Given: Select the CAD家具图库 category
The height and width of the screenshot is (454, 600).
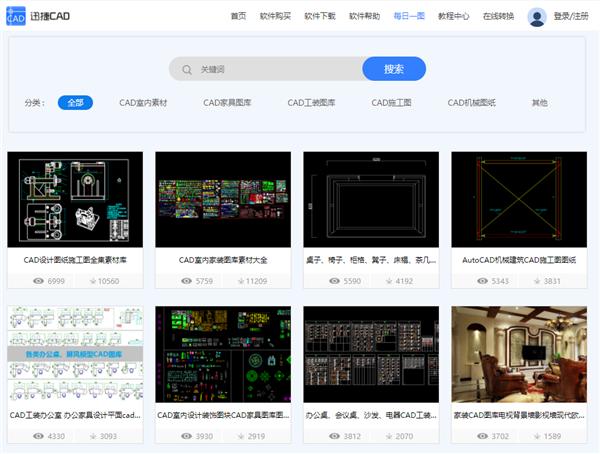Looking at the screenshot, I should click(227, 103).
